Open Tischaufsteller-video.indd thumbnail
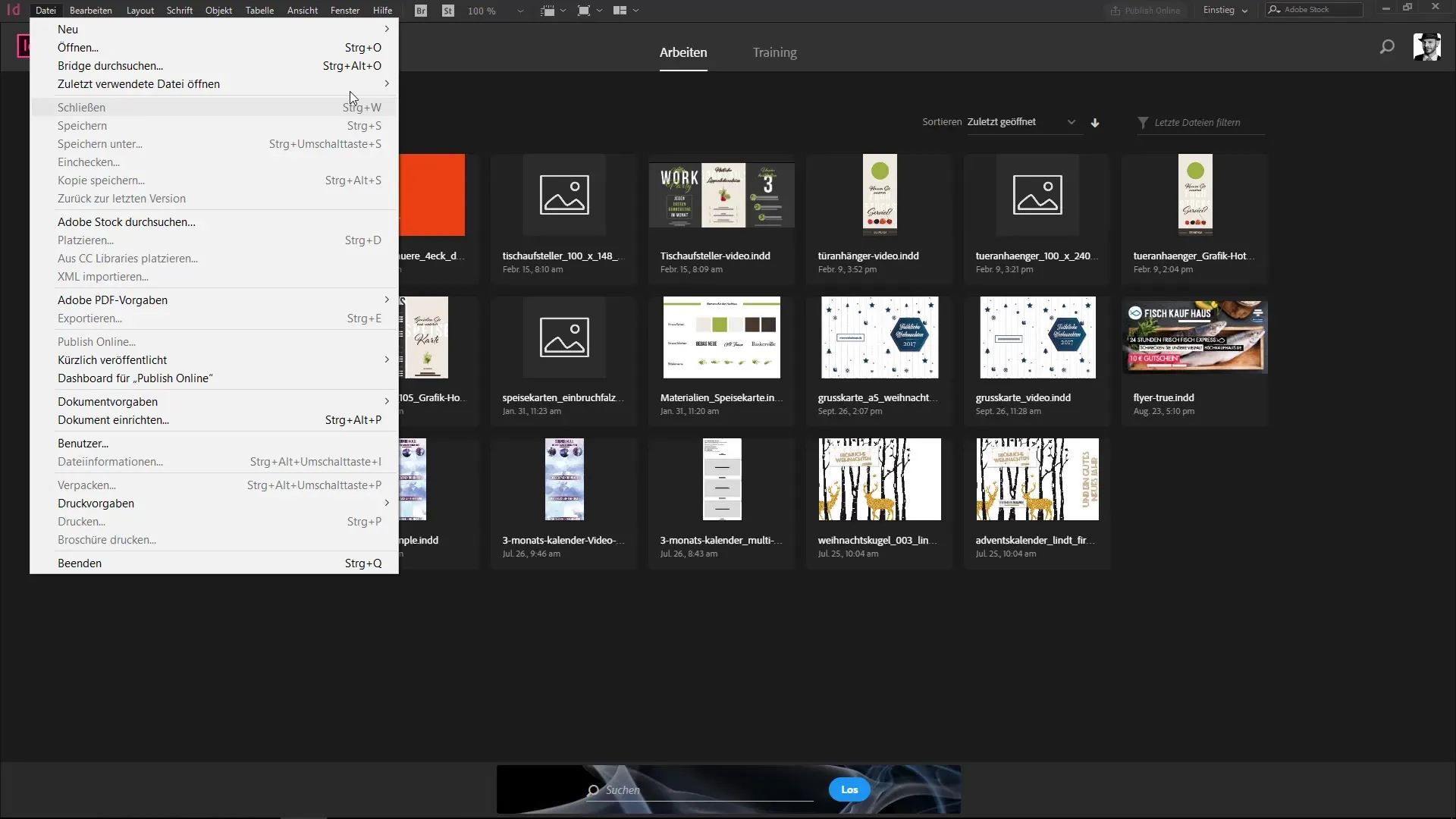Screen dimensions: 1456x819 [x=721, y=195]
